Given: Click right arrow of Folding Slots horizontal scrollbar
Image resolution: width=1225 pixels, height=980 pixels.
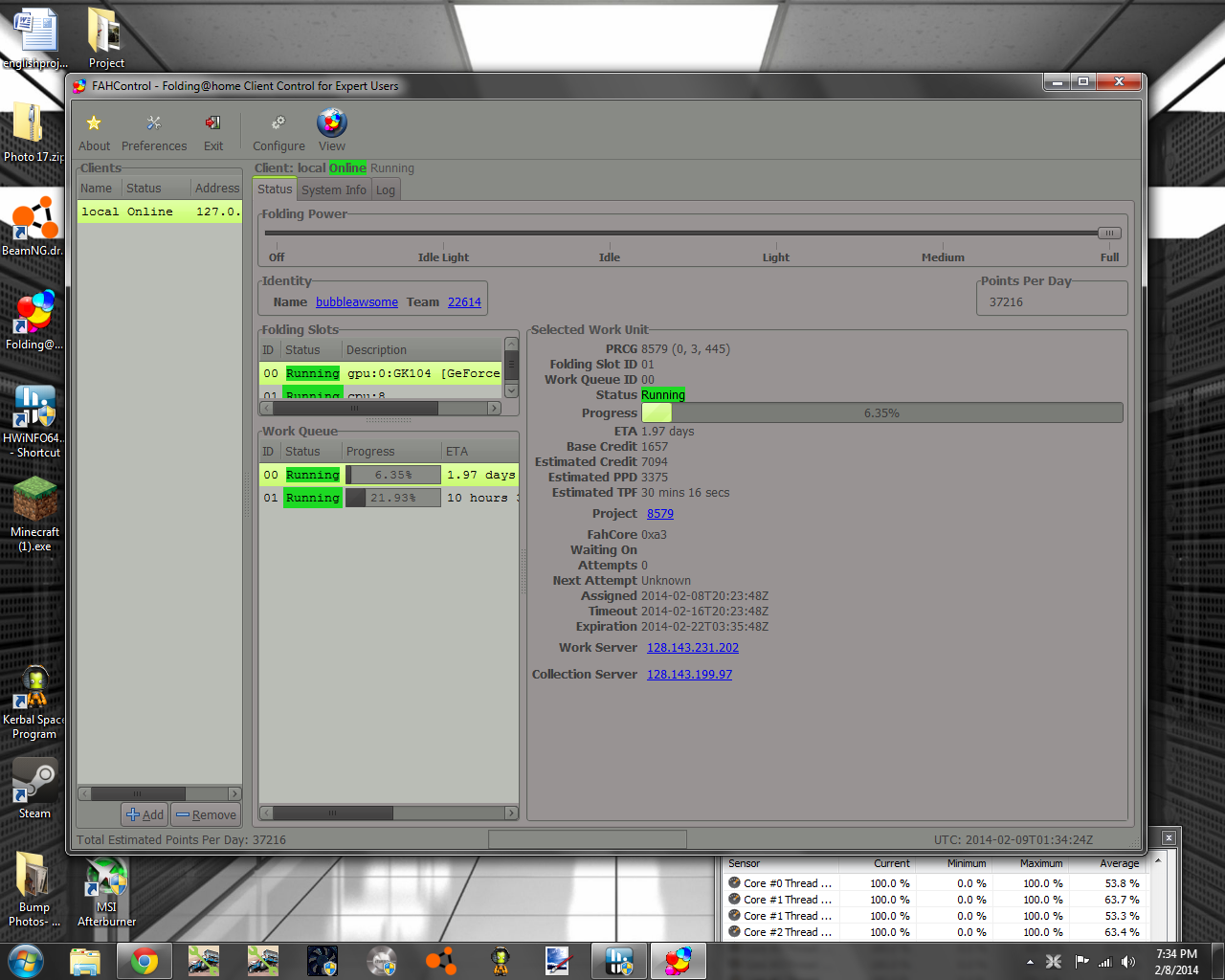Looking at the screenshot, I should [x=494, y=408].
